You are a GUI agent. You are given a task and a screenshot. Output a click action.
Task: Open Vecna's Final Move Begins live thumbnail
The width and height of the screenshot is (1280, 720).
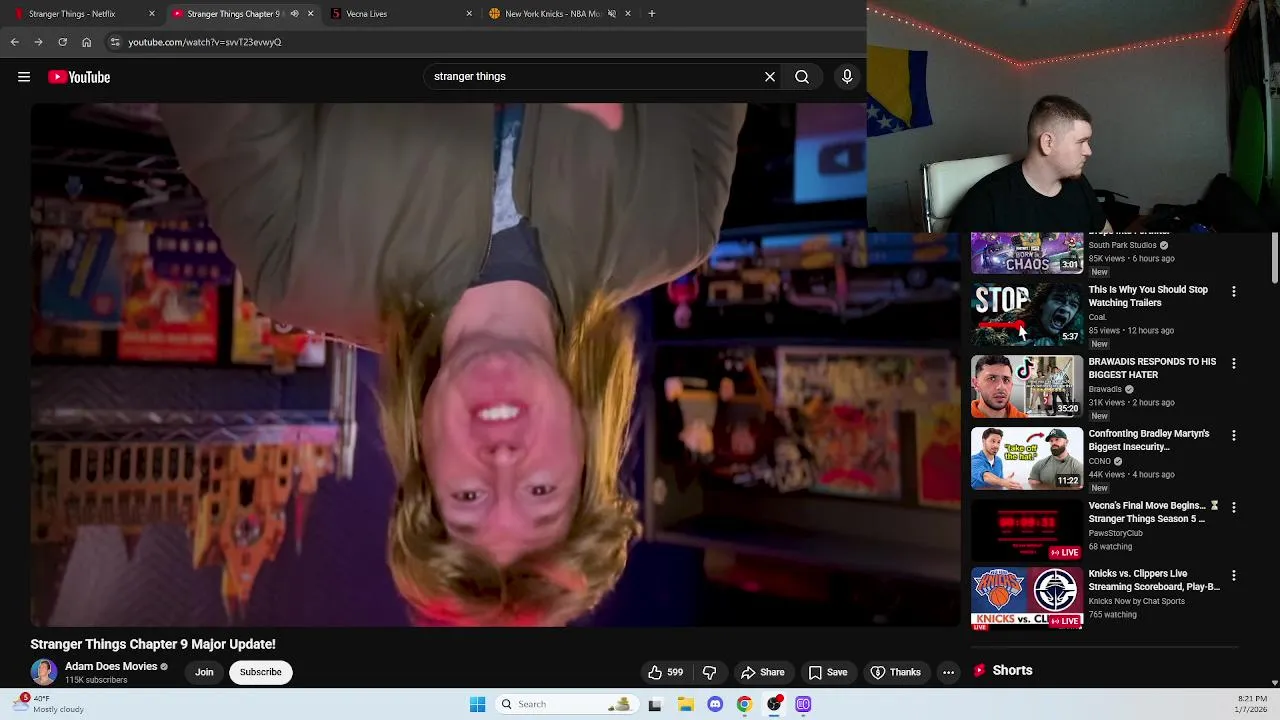tap(1027, 530)
